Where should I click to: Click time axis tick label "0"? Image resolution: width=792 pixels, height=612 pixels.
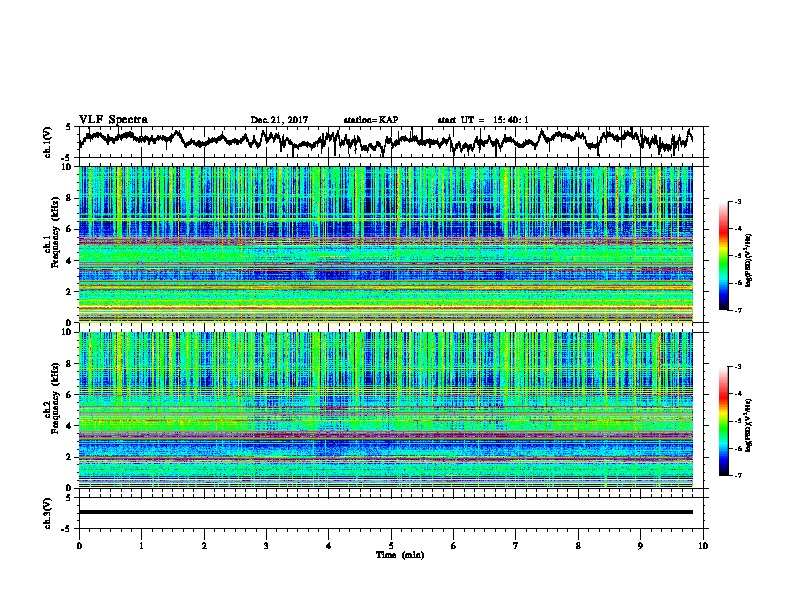[x=79, y=545]
